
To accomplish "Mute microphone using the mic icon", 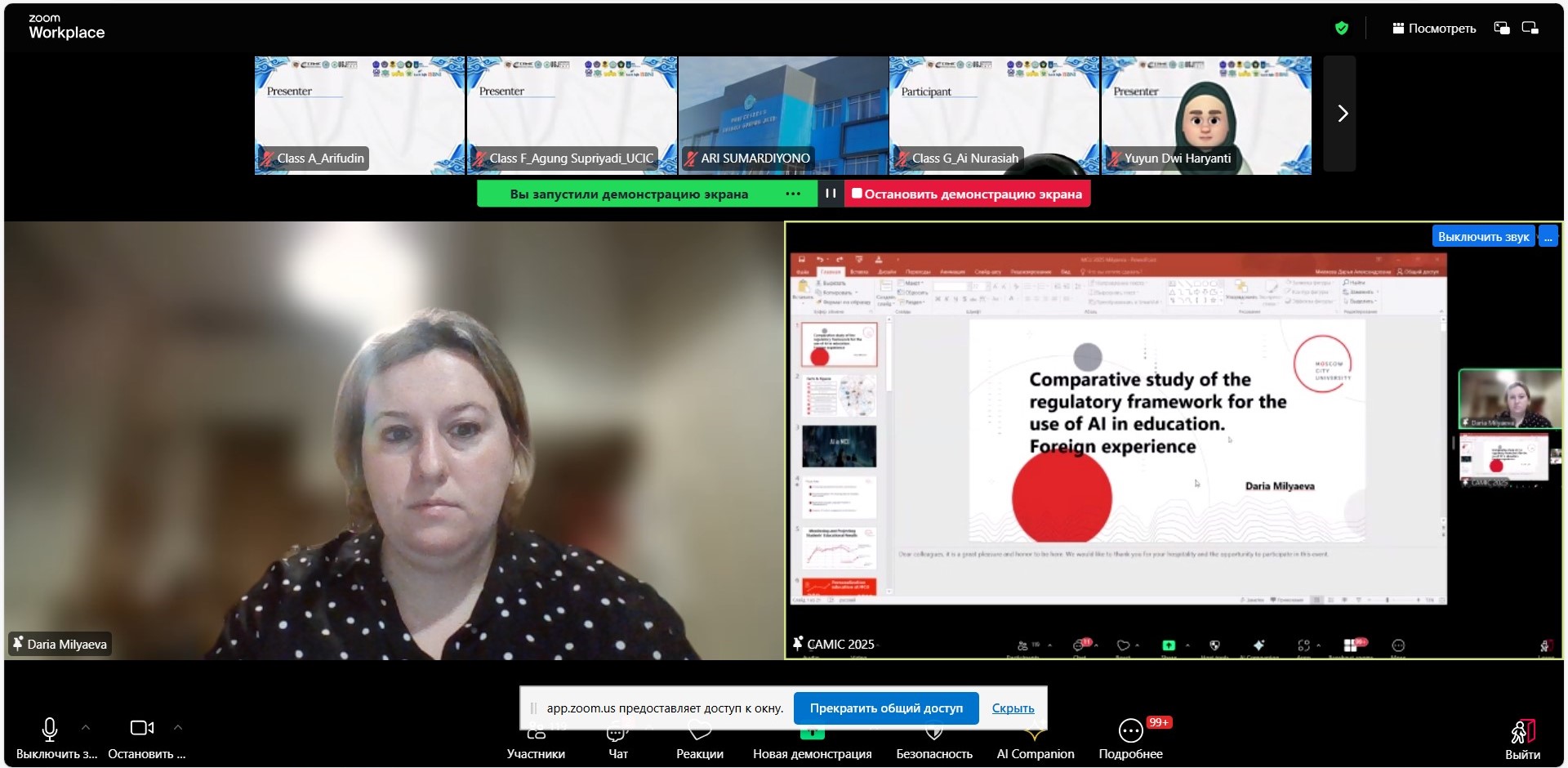I will pyautogui.click(x=49, y=728).
